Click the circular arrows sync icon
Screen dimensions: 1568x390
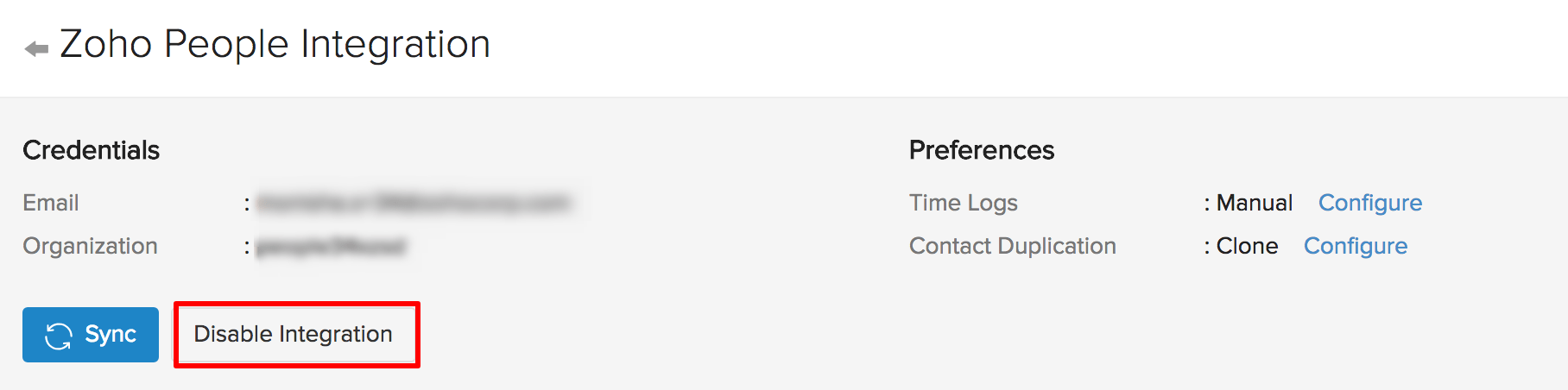[x=58, y=336]
